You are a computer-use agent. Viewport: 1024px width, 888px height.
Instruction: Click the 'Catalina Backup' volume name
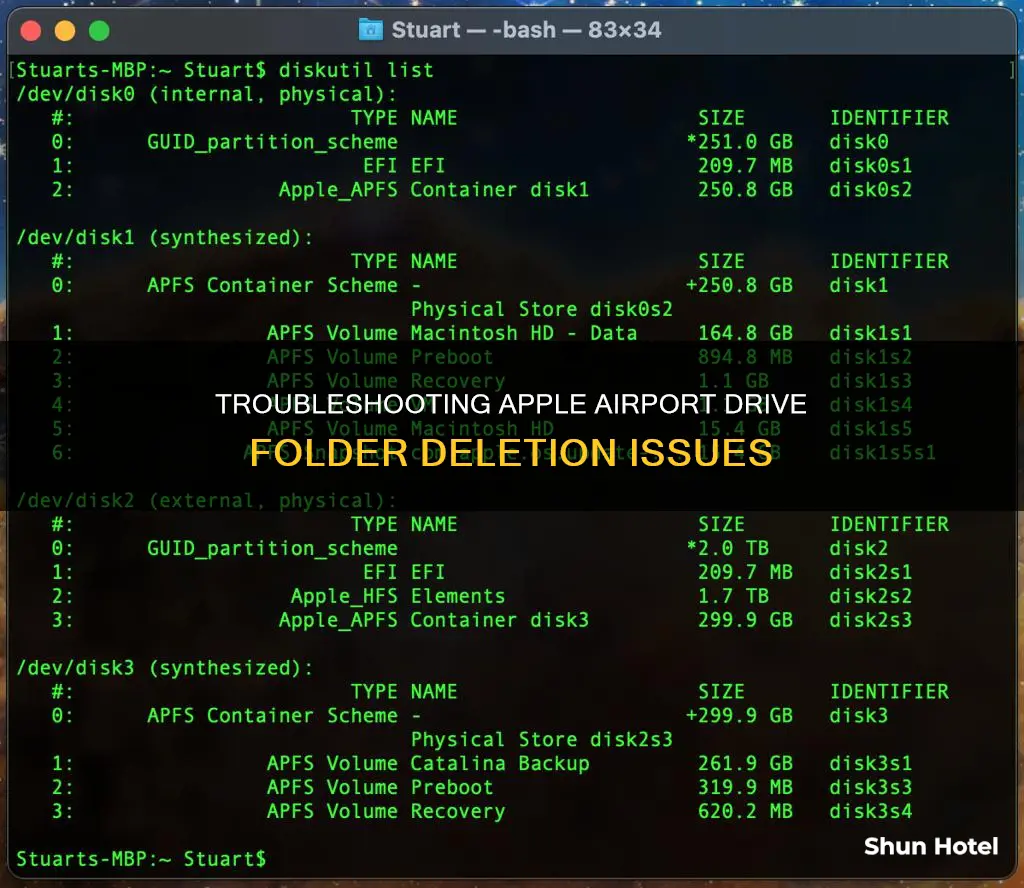[x=500, y=763]
